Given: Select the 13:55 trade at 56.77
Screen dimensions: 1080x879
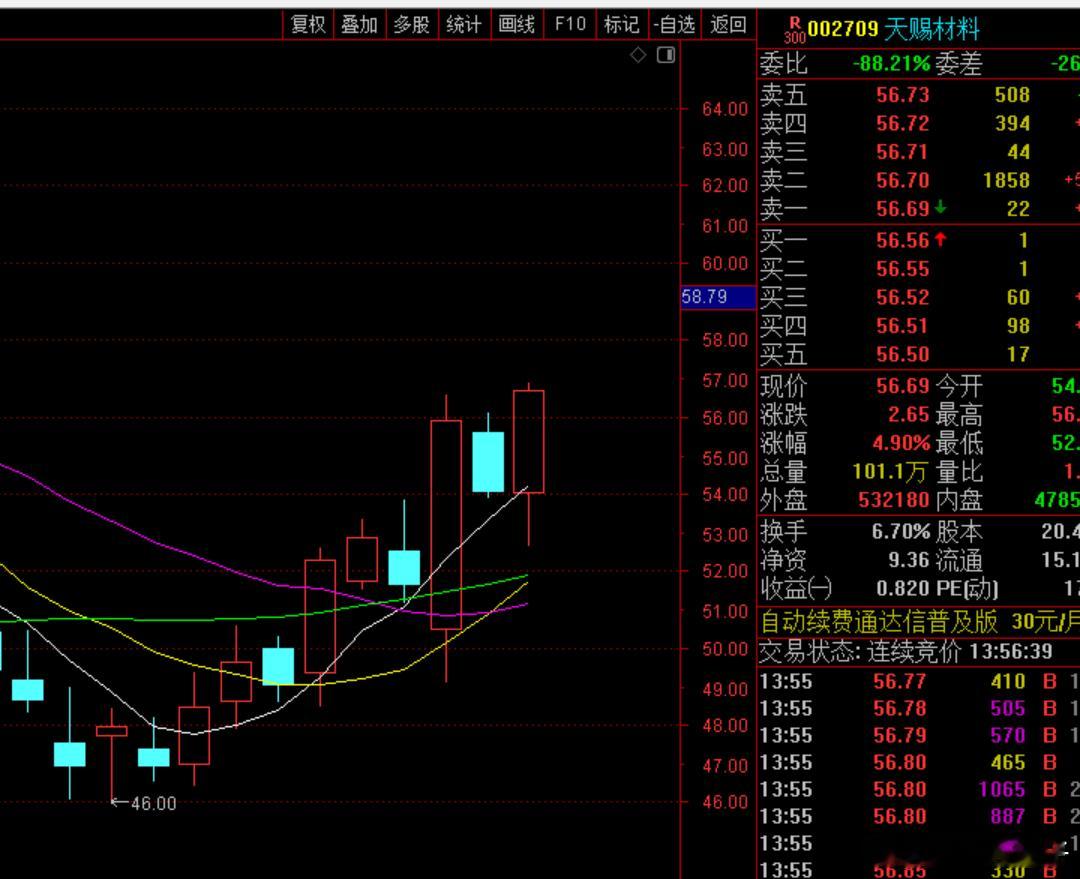Looking at the screenshot, I should [x=919, y=682].
